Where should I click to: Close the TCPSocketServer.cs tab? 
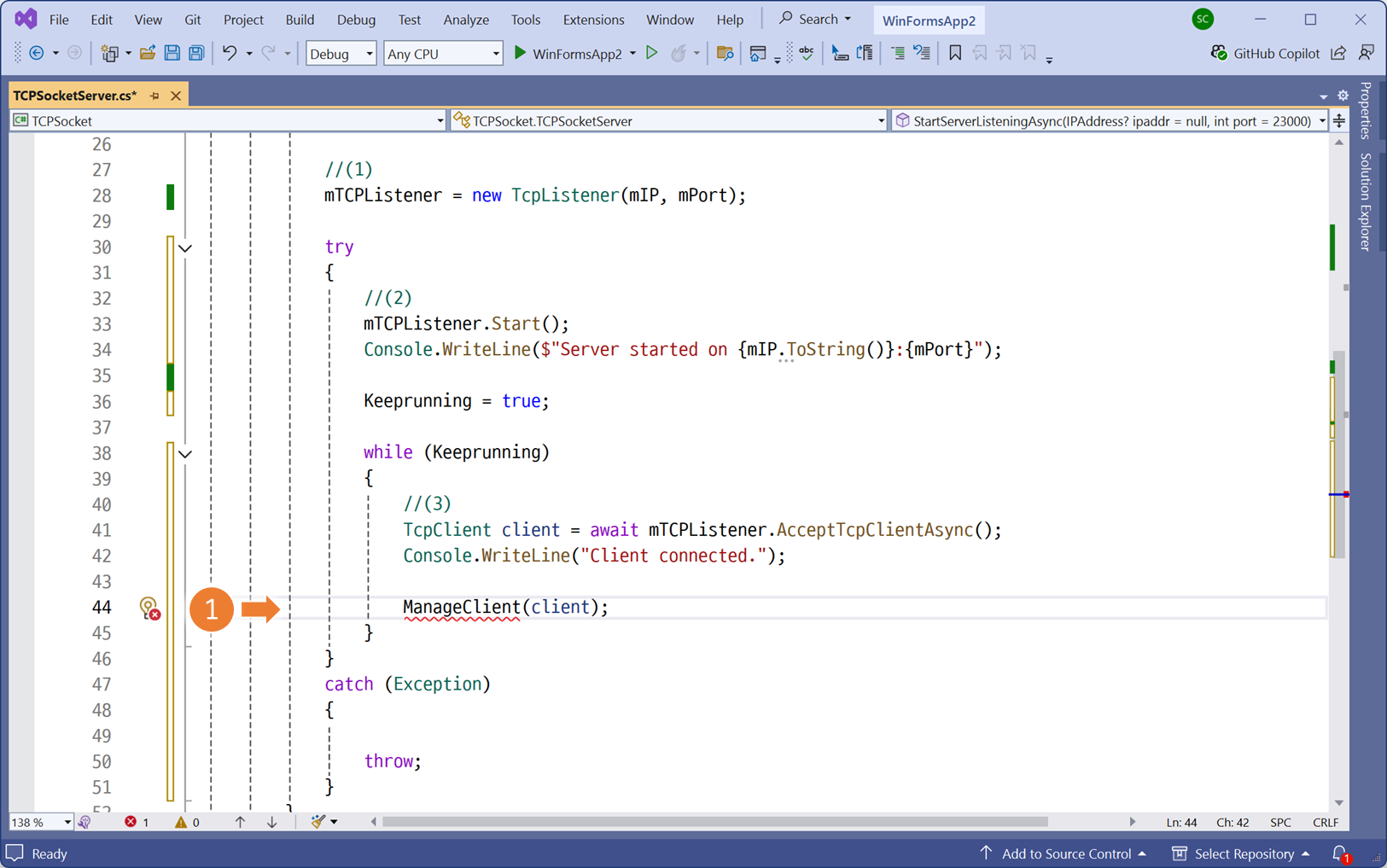tap(176, 96)
